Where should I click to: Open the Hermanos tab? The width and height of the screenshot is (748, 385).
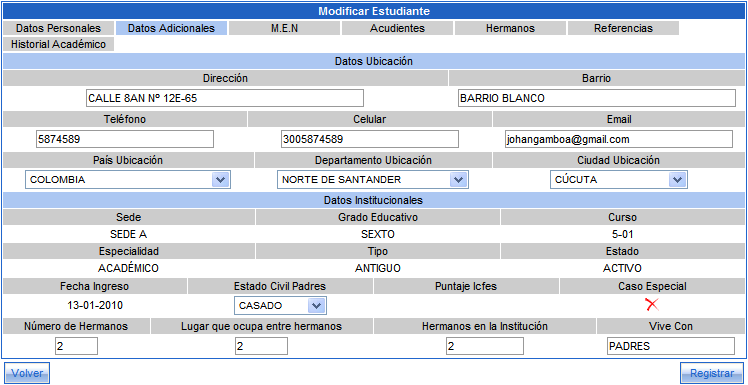[x=510, y=28]
